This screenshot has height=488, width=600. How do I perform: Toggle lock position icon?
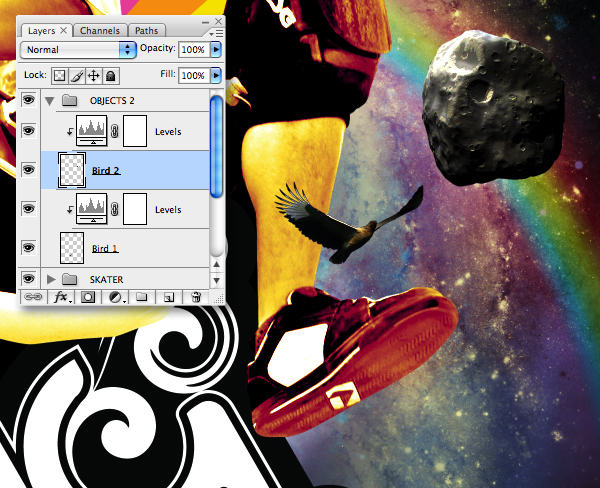pyautogui.click(x=94, y=76)
